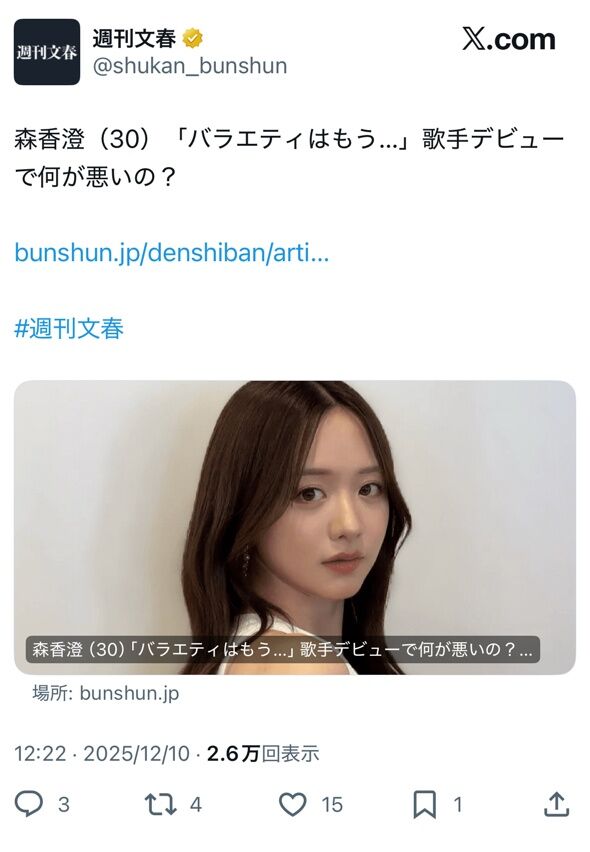590x852 pixels.
Task: Click the 場所: bunshun.jp source label
Action: tap(105, 693)
